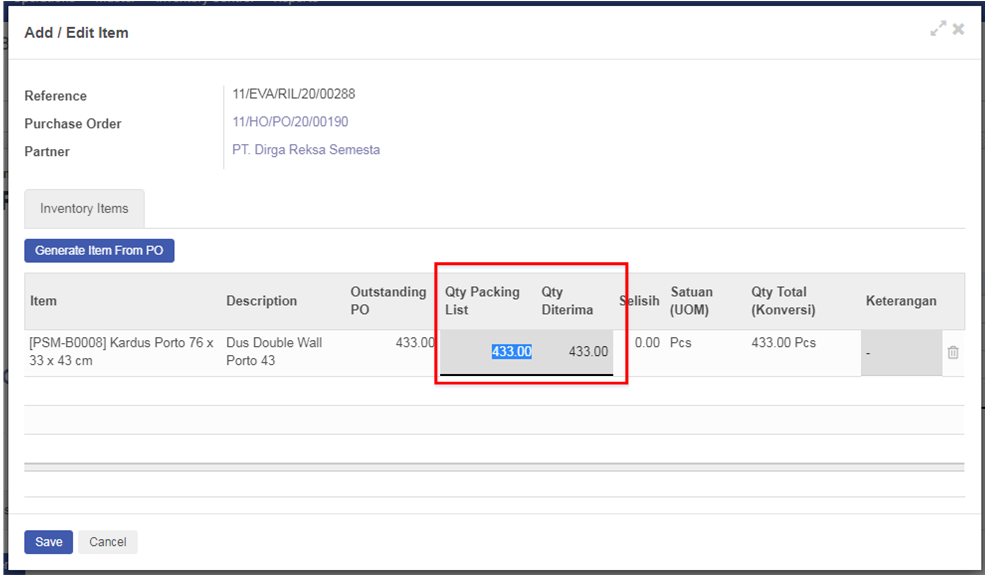Click Generate Item From PO button
This screenshot has height=576, width=988.
click(x=99, y=250)
